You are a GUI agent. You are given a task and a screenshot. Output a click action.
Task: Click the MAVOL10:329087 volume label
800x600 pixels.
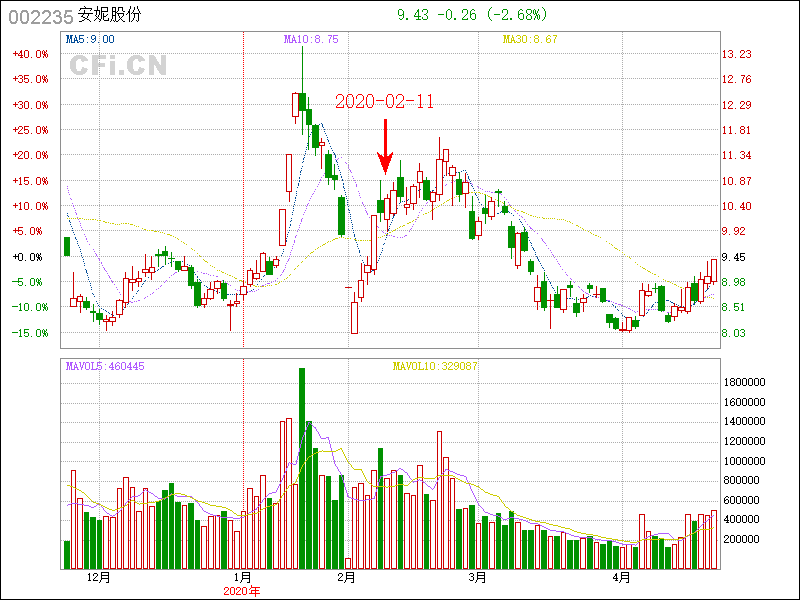(x=434, y=366)
